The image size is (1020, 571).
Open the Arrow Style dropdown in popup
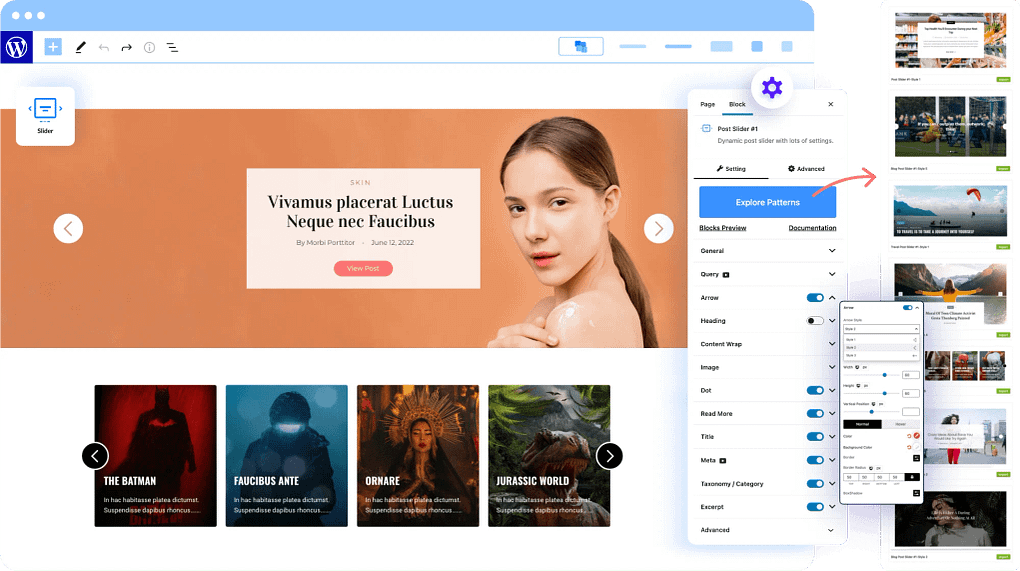[881, 329]
